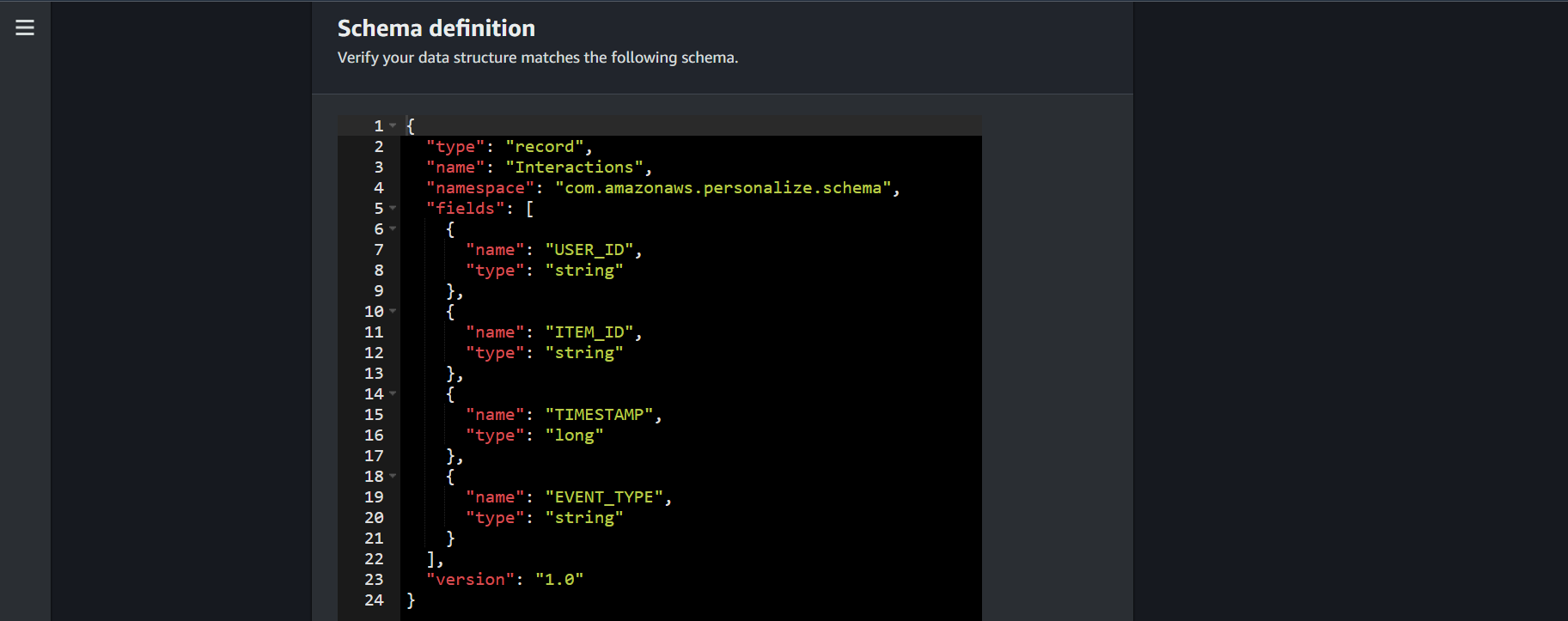Click the "1.0" version value
The height and width of the screenshot is (621, 1568).
click(x=559, y=580)
